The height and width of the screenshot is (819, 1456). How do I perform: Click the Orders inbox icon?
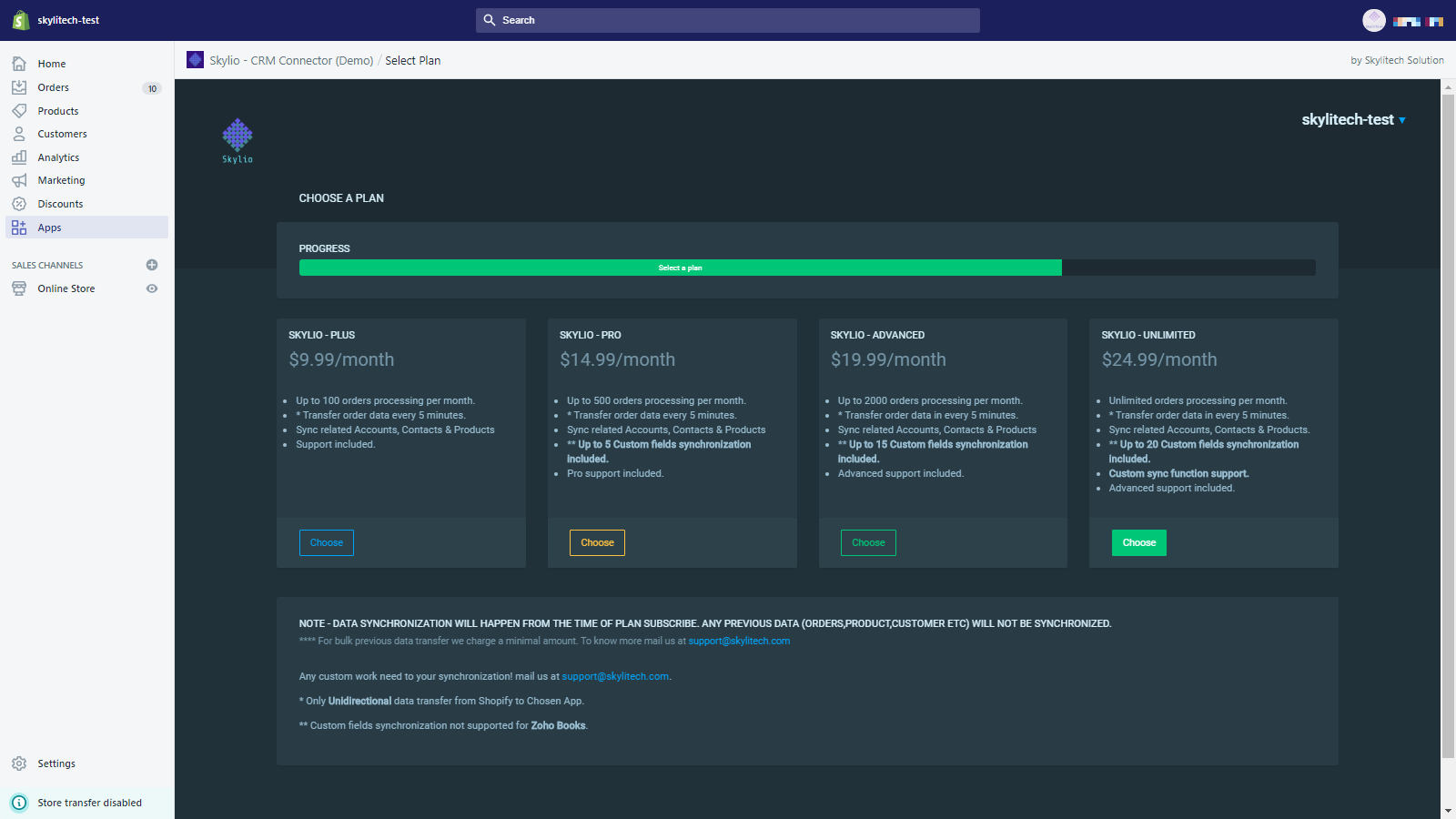[19, 87]
